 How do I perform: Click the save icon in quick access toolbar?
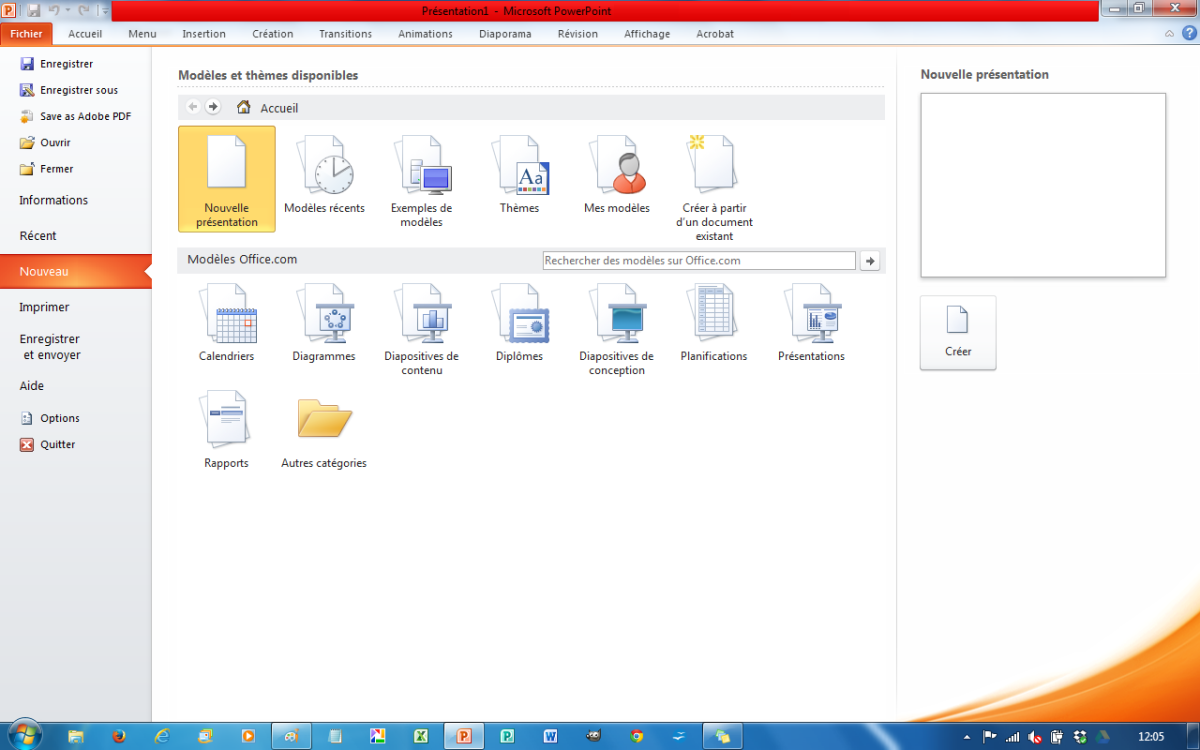[x=34, y=10]
